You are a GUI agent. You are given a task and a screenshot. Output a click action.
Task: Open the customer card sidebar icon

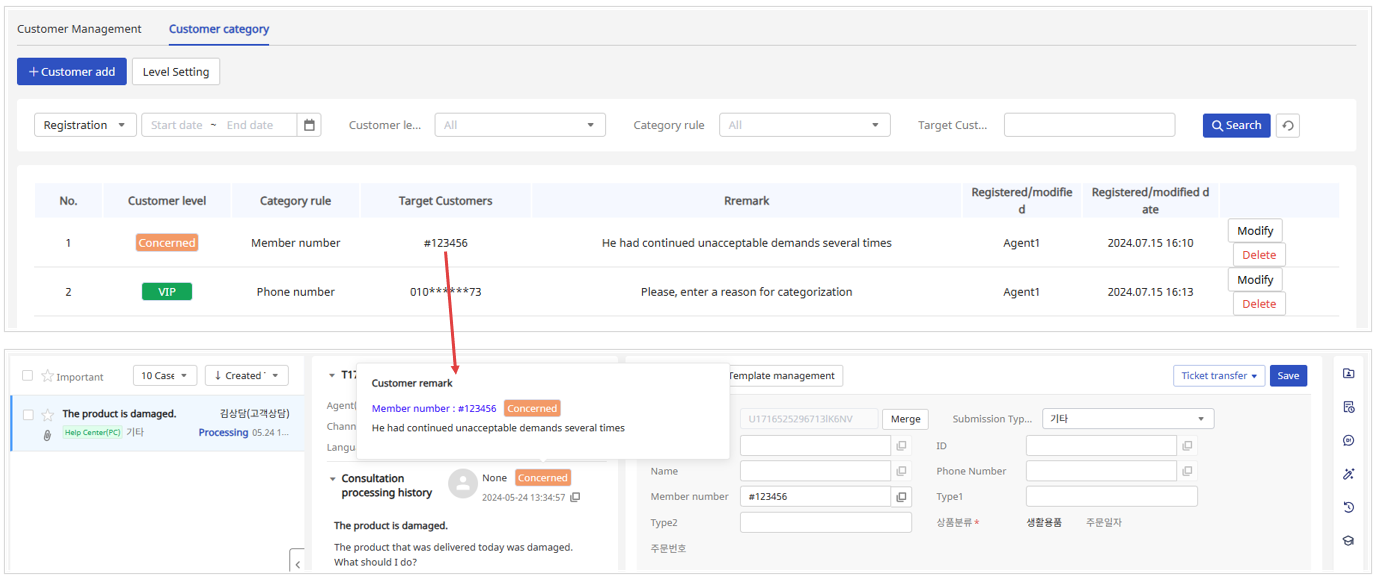pos(1348,374)
